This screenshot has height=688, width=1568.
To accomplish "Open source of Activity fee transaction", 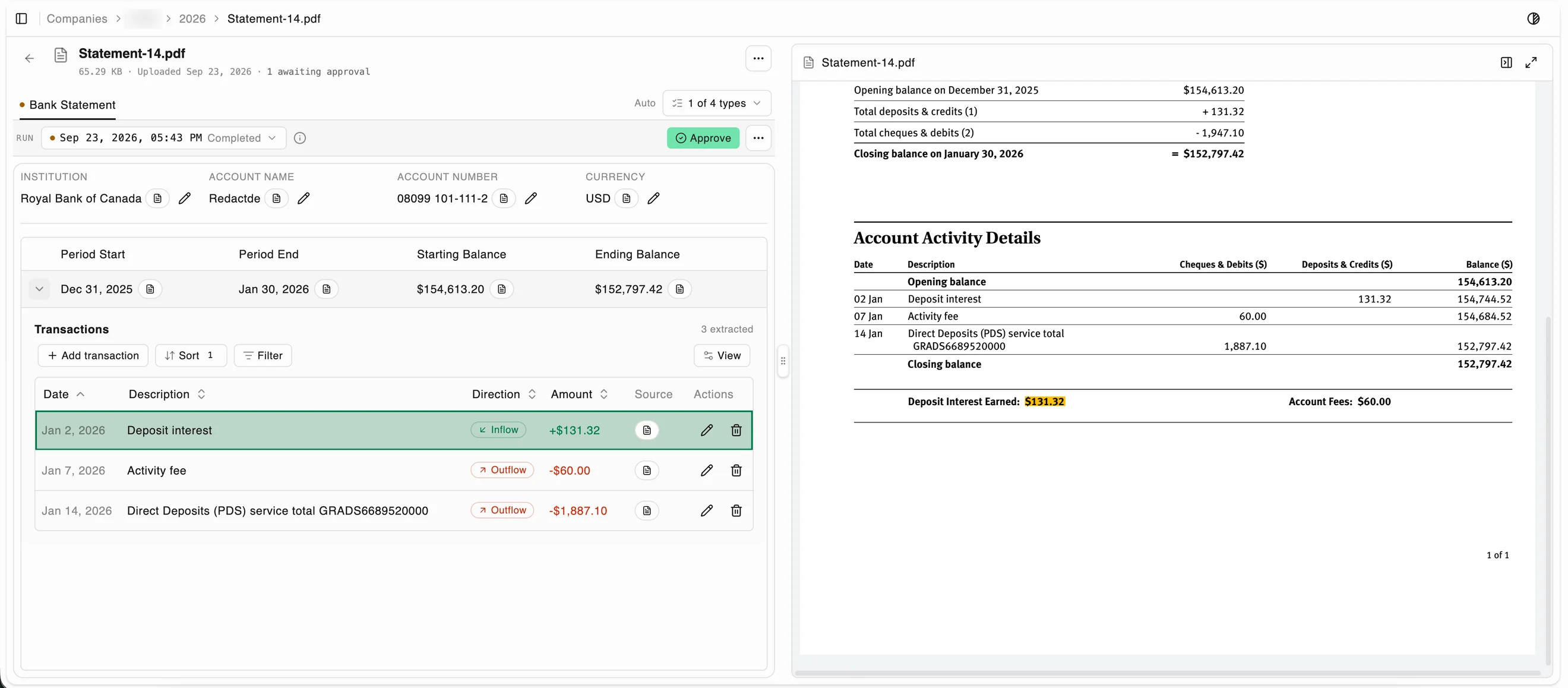I will coord(646,471).
